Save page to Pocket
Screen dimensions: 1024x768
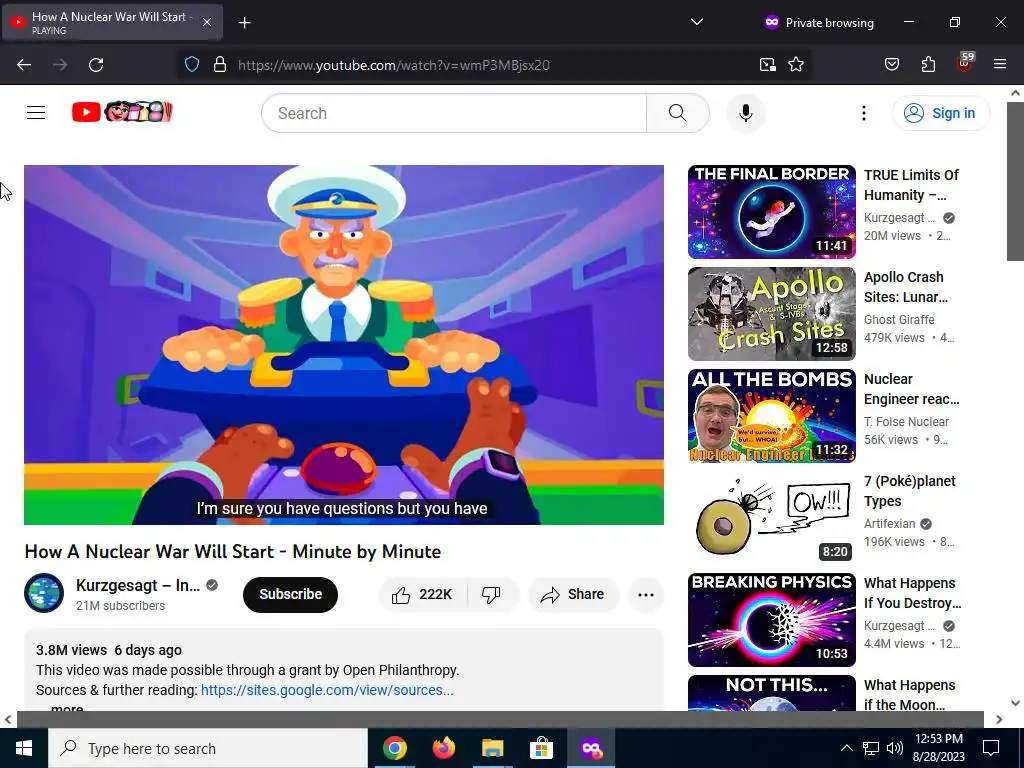(891, 65)
